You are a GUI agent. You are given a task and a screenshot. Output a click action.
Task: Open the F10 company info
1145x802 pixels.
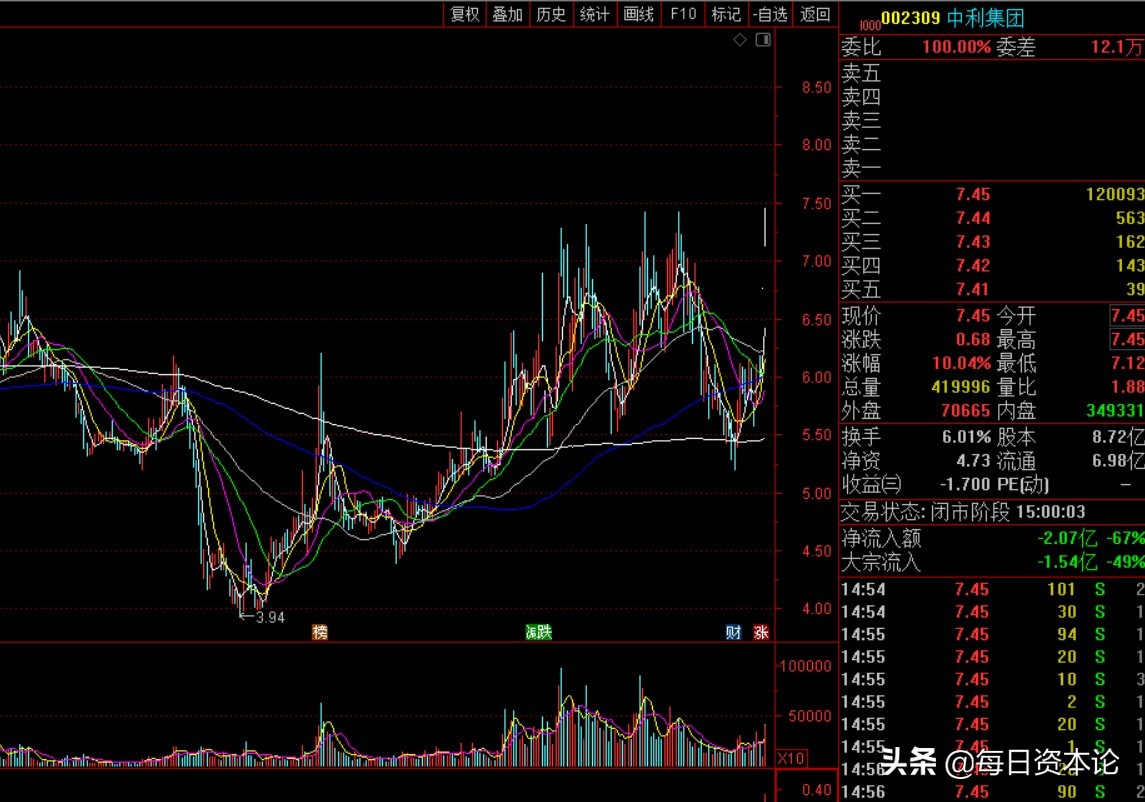coord(683,14)
